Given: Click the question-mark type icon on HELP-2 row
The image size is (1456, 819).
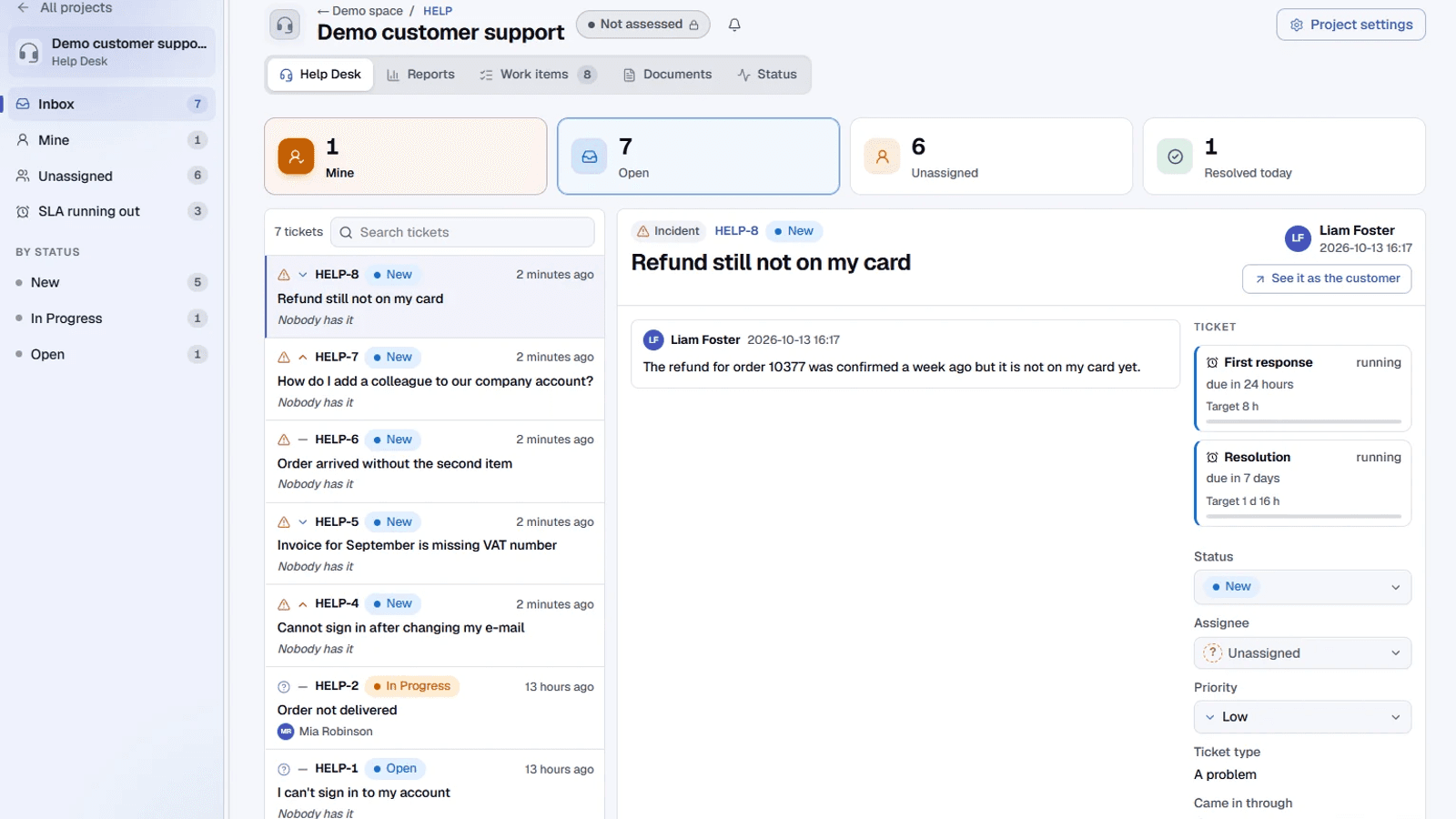Looking at the screenshot, I should tap(284, 687).
